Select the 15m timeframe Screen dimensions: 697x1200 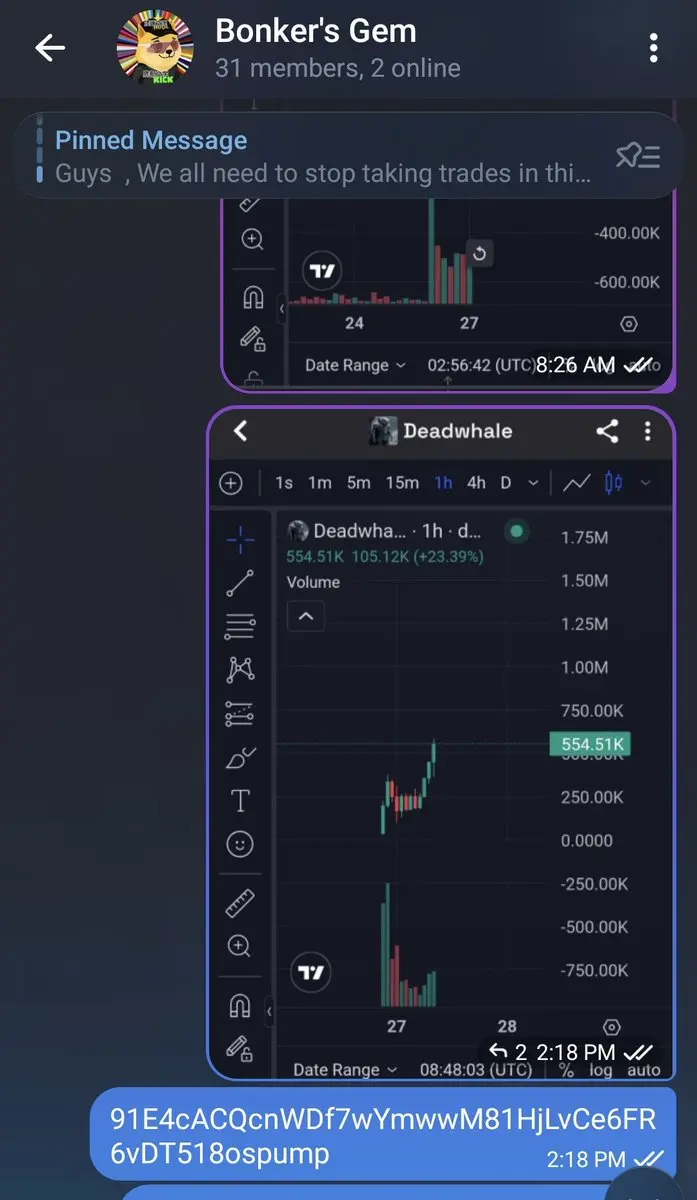coord(402,483)
